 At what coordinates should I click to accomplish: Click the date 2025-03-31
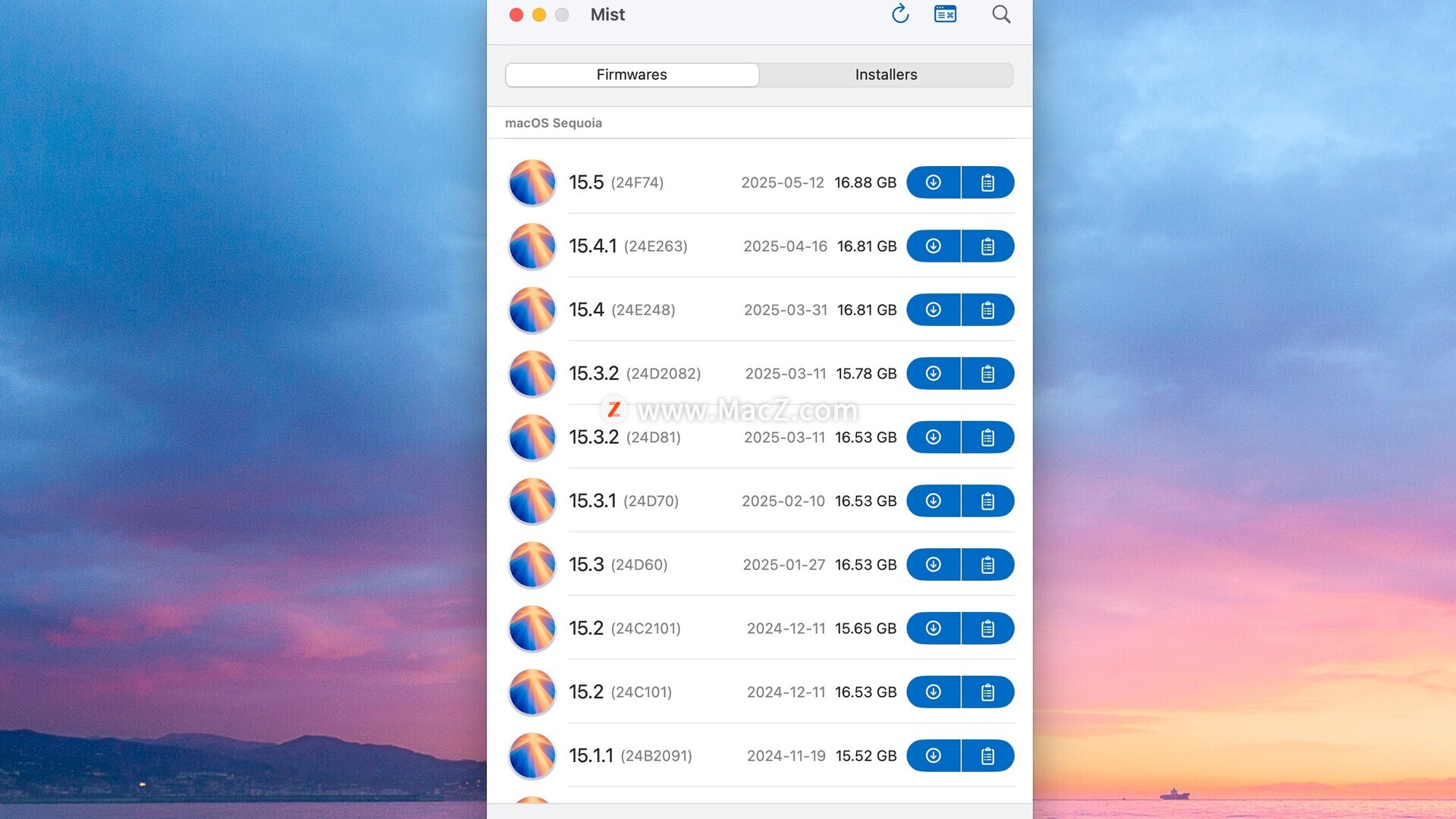(x=786, y=309)
